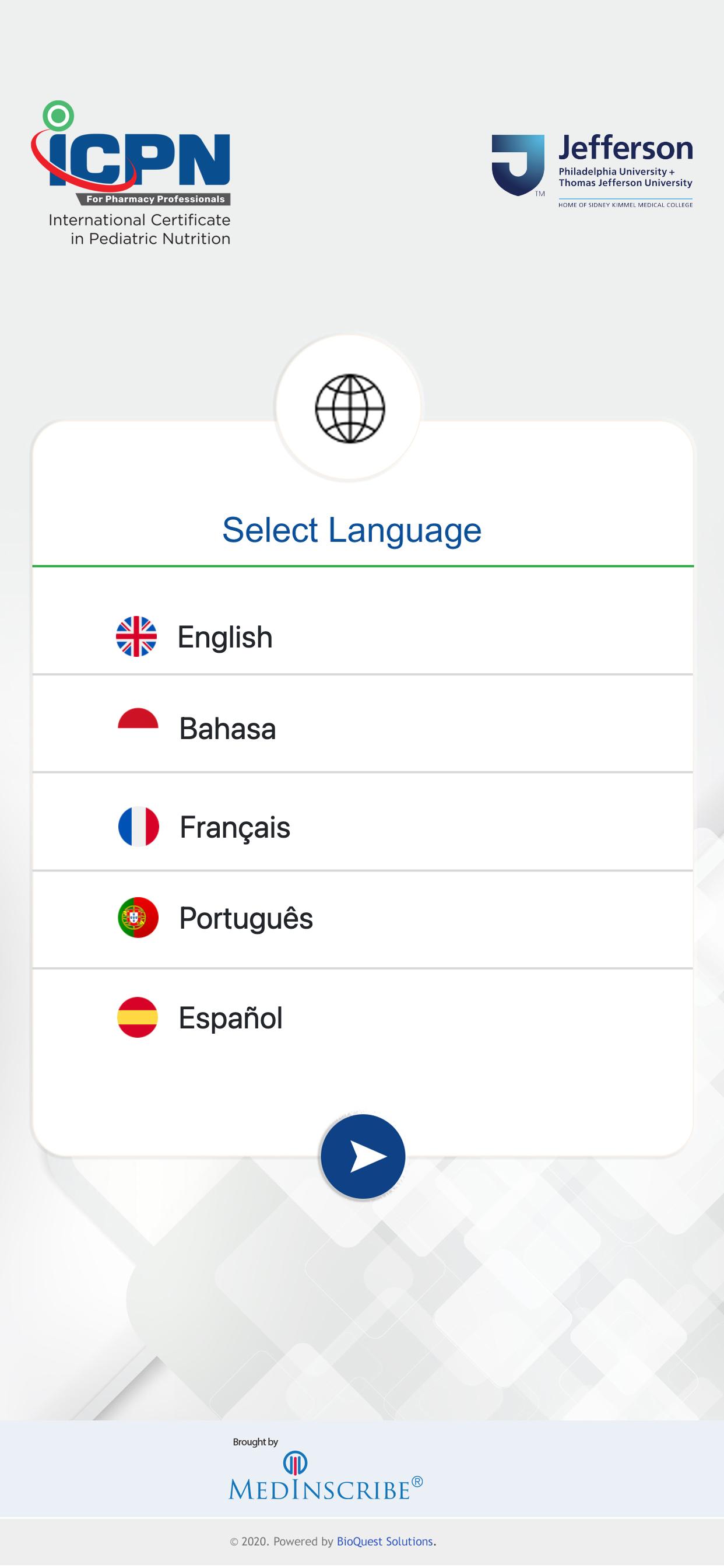724x1568 pixels.
Task: Tap the French flag icon
Action: click(x=139, y=826)
